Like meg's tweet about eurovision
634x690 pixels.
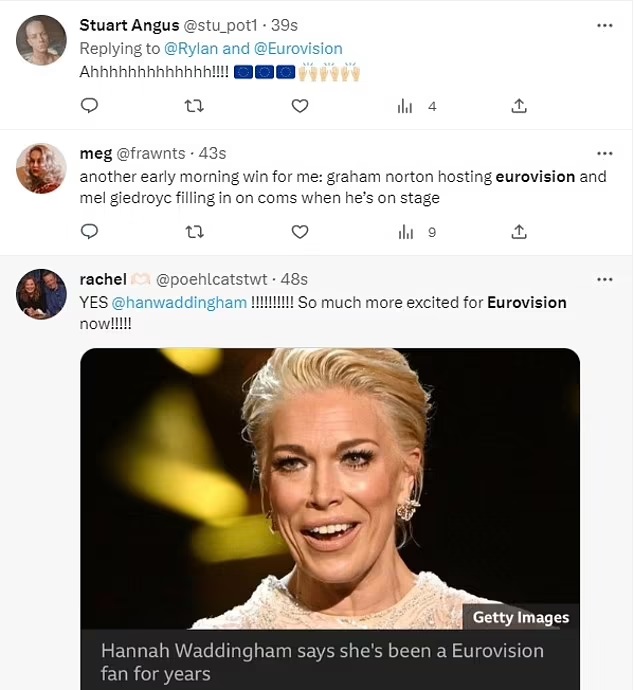tap(300, 231)
